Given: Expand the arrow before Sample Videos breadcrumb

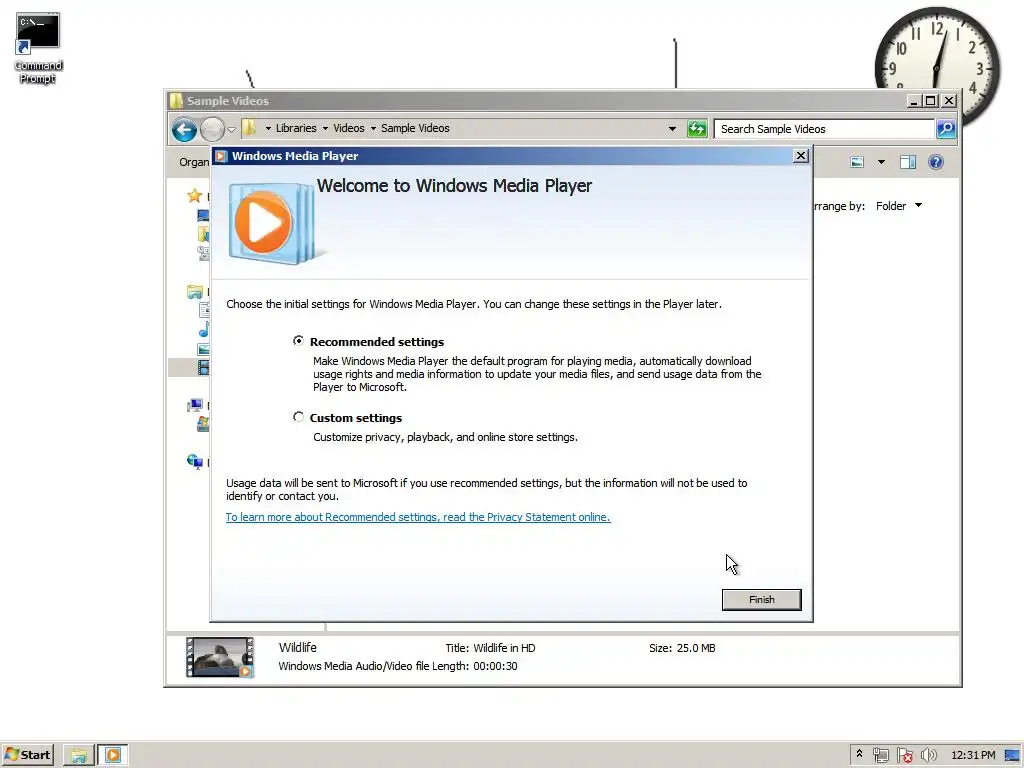Looking at the screenshot, I should point(374,129).
